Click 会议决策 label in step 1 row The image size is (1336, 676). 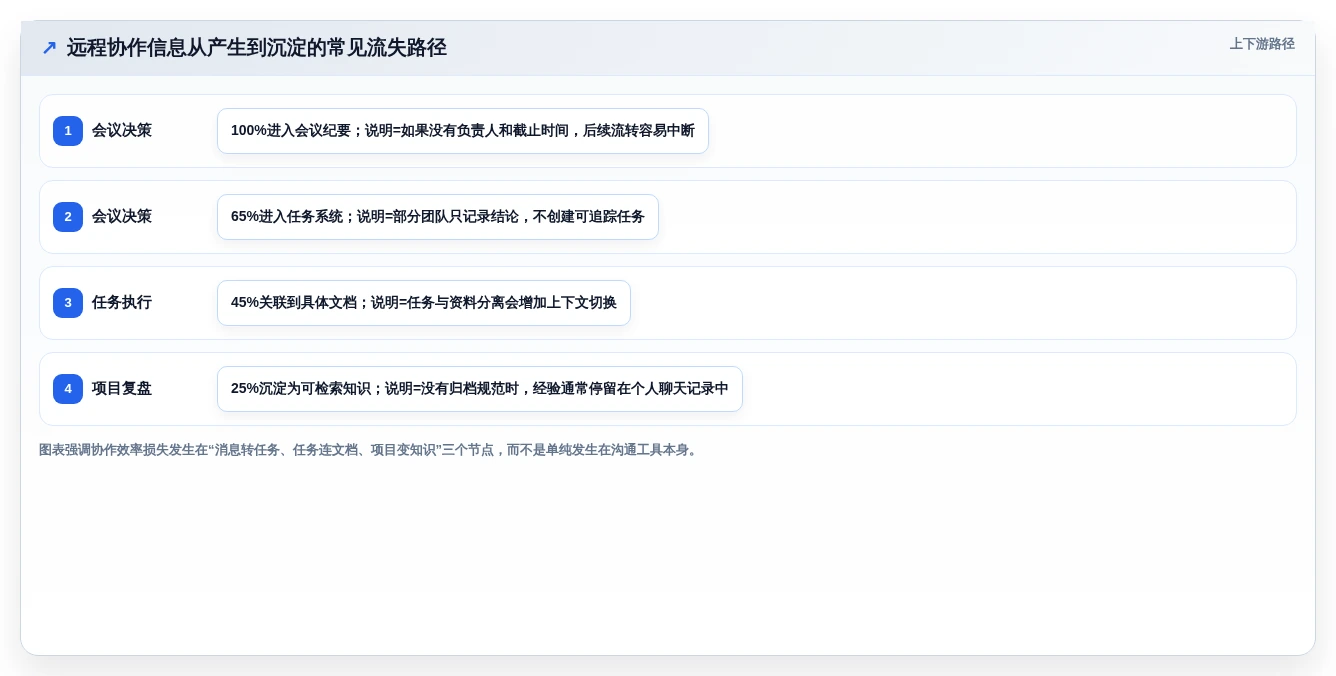(122, 131)
